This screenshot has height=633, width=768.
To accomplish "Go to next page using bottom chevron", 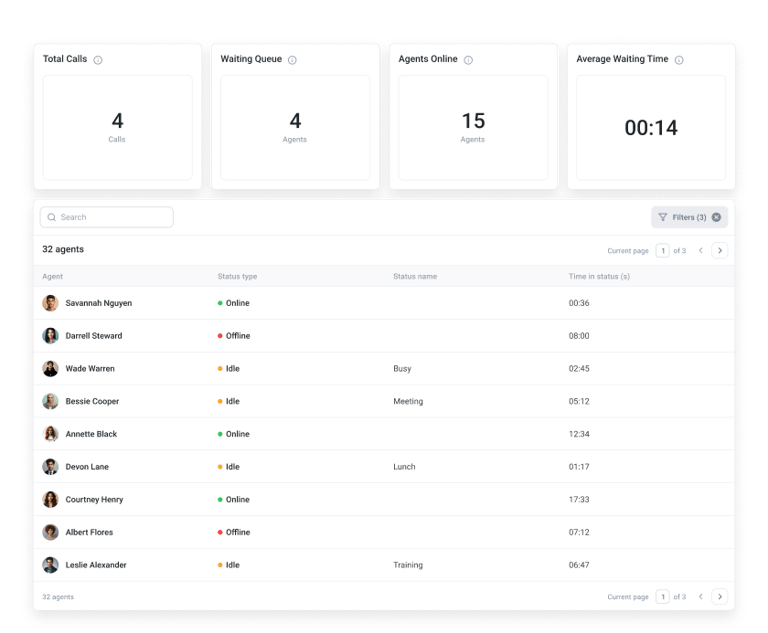I will 720,596.
